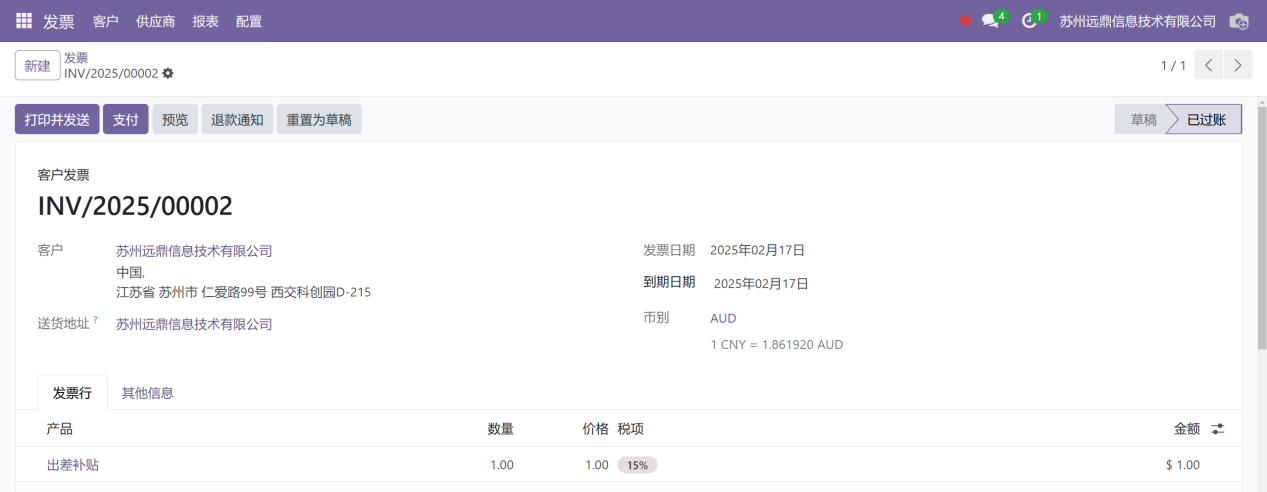Select the 草稿 status stage
The width and height of the screenshot is (1267, 492).
(x=1143, y=119)
